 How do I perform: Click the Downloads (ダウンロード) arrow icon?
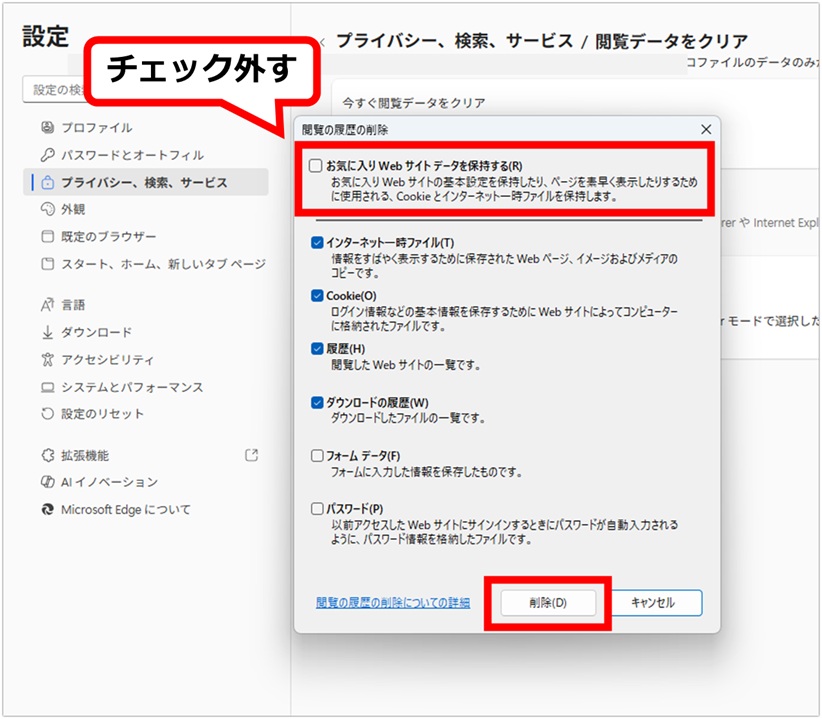[x=47, y=332]
